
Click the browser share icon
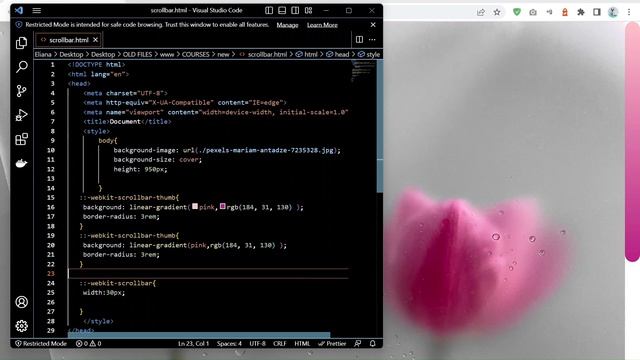[481, 12]
